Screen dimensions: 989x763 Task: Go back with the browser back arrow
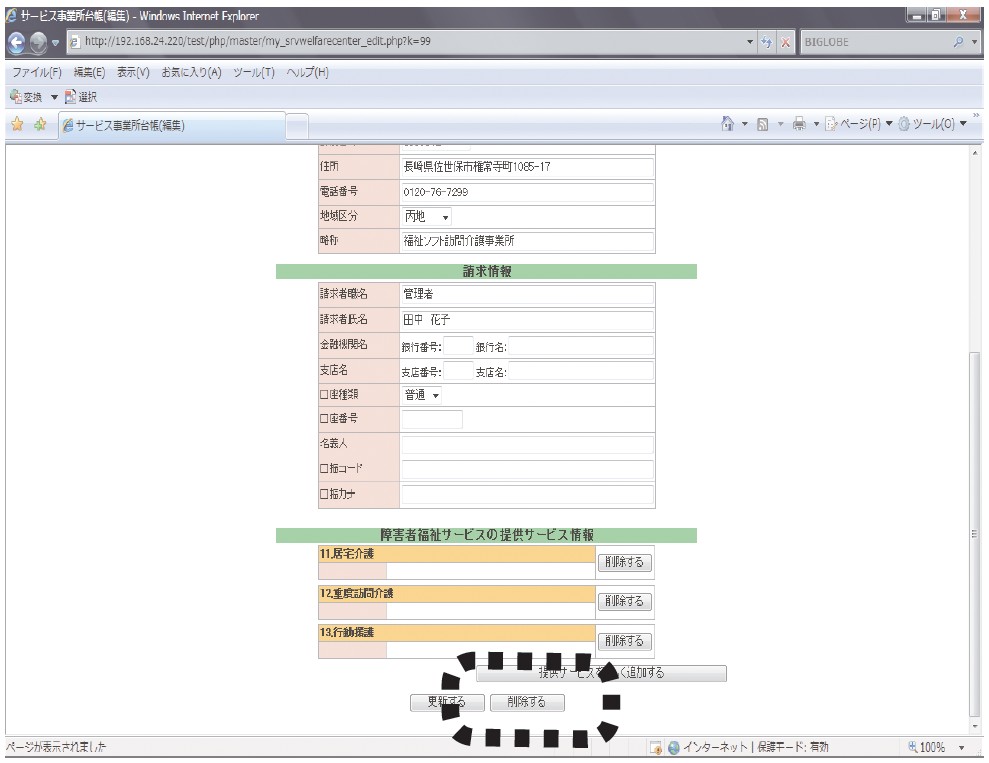(16, 42)
